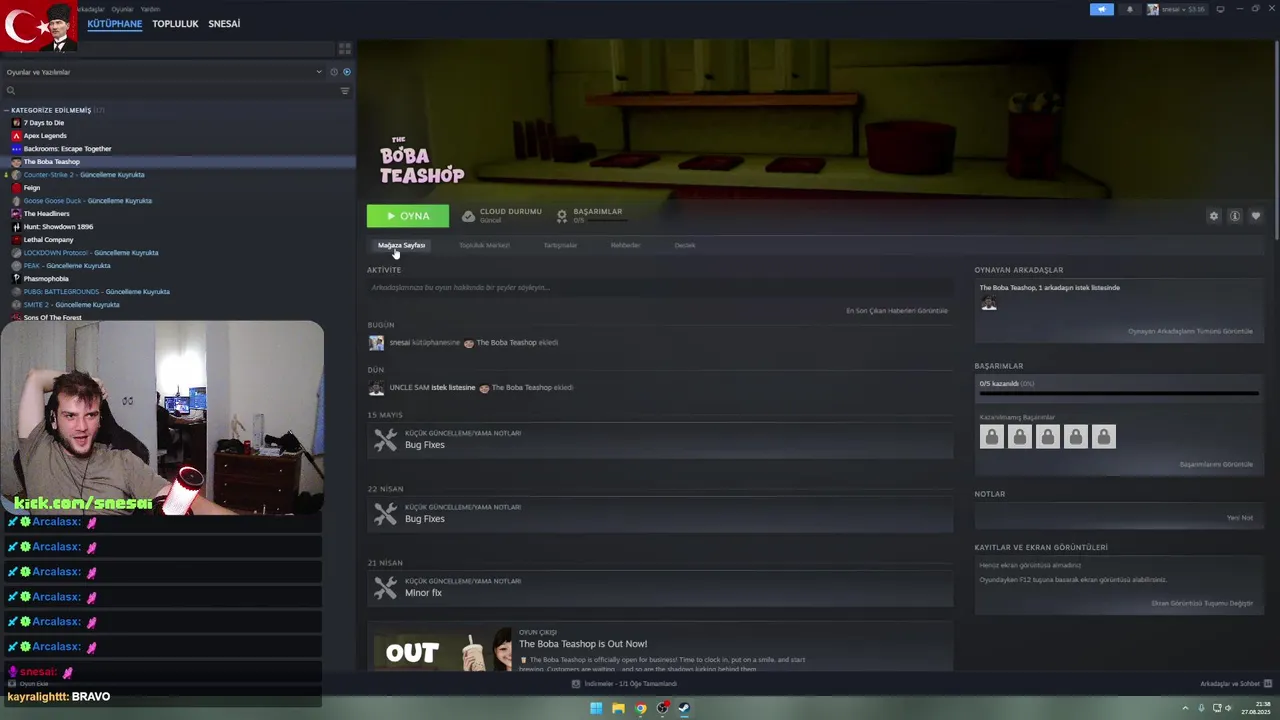Open the snesai account dropdown
Viewport: 1280px width, 720px height.
(1177, 9)
